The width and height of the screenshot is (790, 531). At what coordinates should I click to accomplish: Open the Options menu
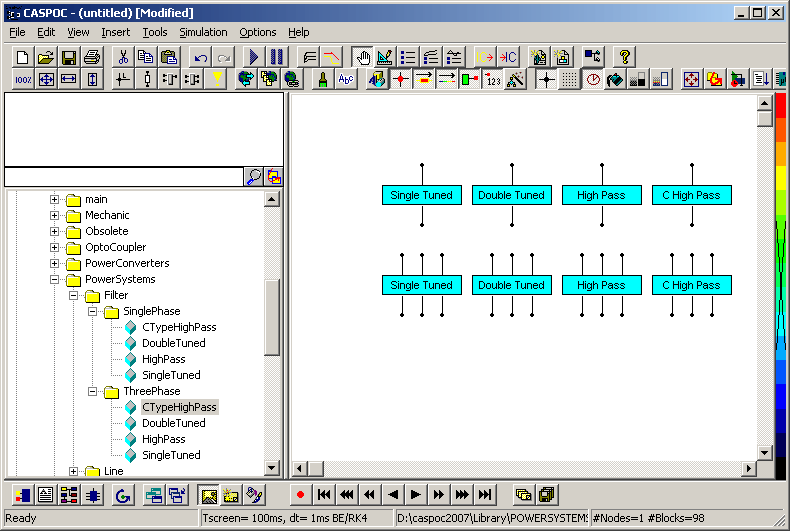point(257,32)
